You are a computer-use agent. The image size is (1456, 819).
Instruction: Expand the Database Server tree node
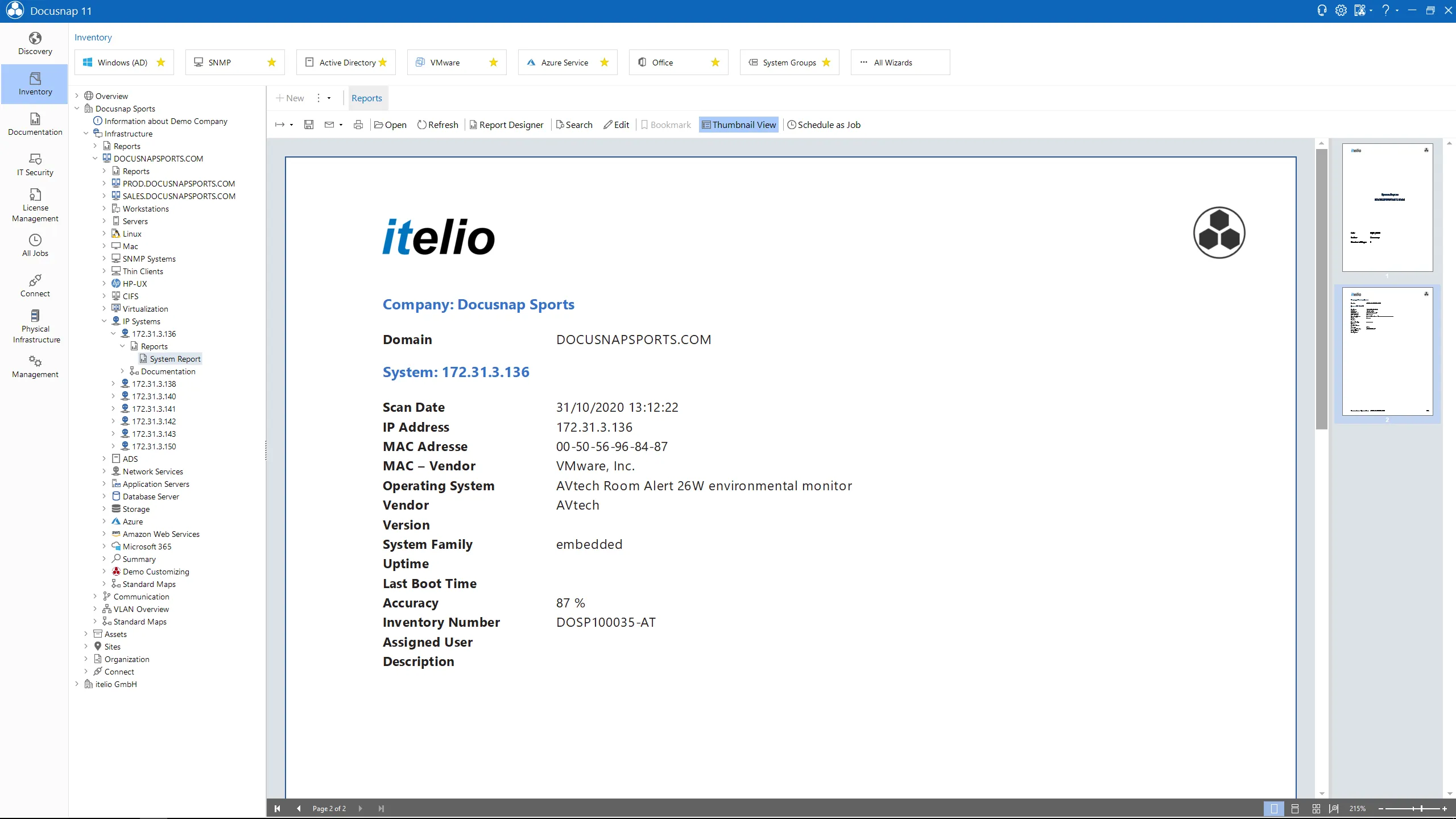tap(104, 496)
